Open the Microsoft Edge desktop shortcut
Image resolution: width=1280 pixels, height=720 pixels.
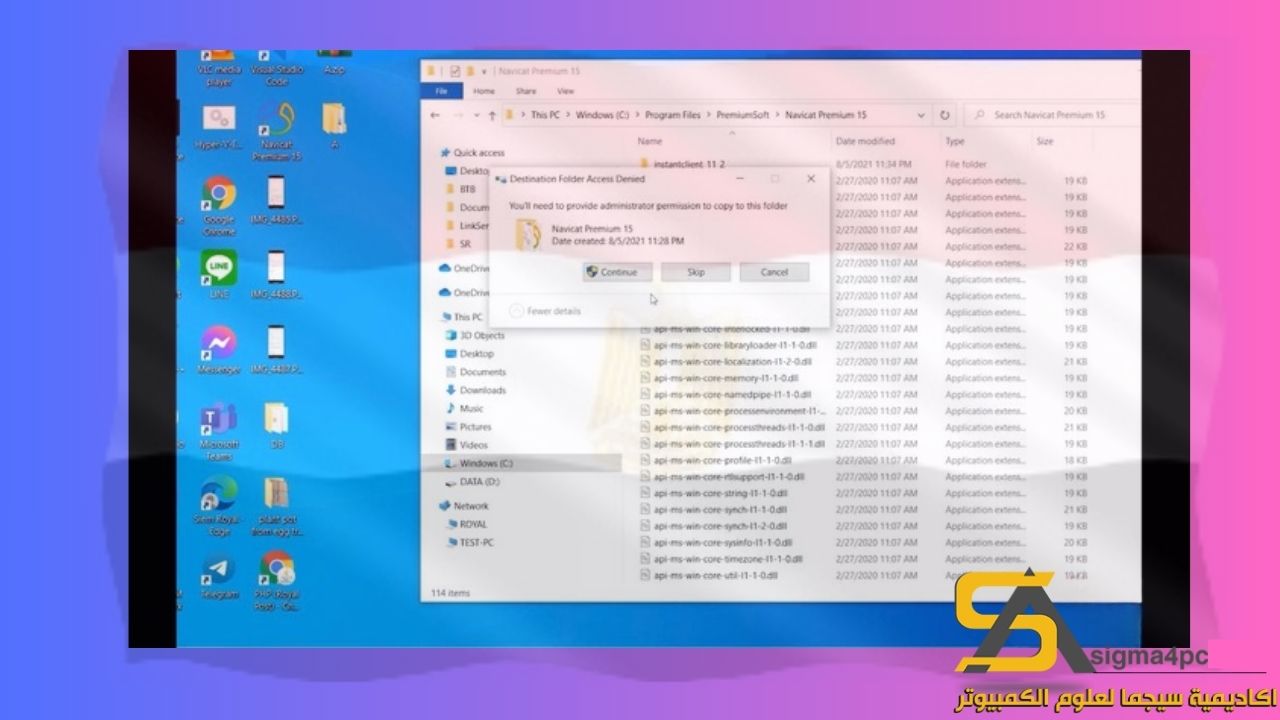pos(218,506)
